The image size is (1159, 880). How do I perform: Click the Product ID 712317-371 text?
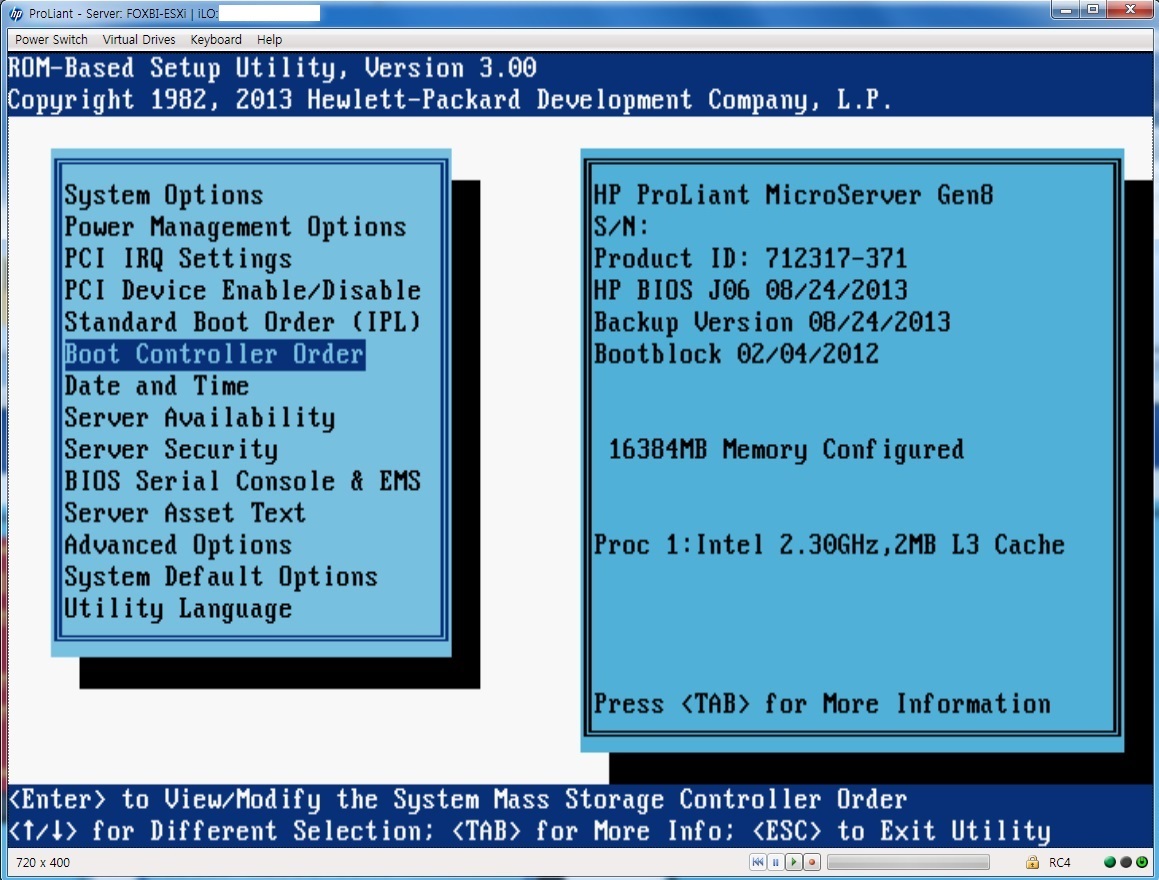[750, 259]
